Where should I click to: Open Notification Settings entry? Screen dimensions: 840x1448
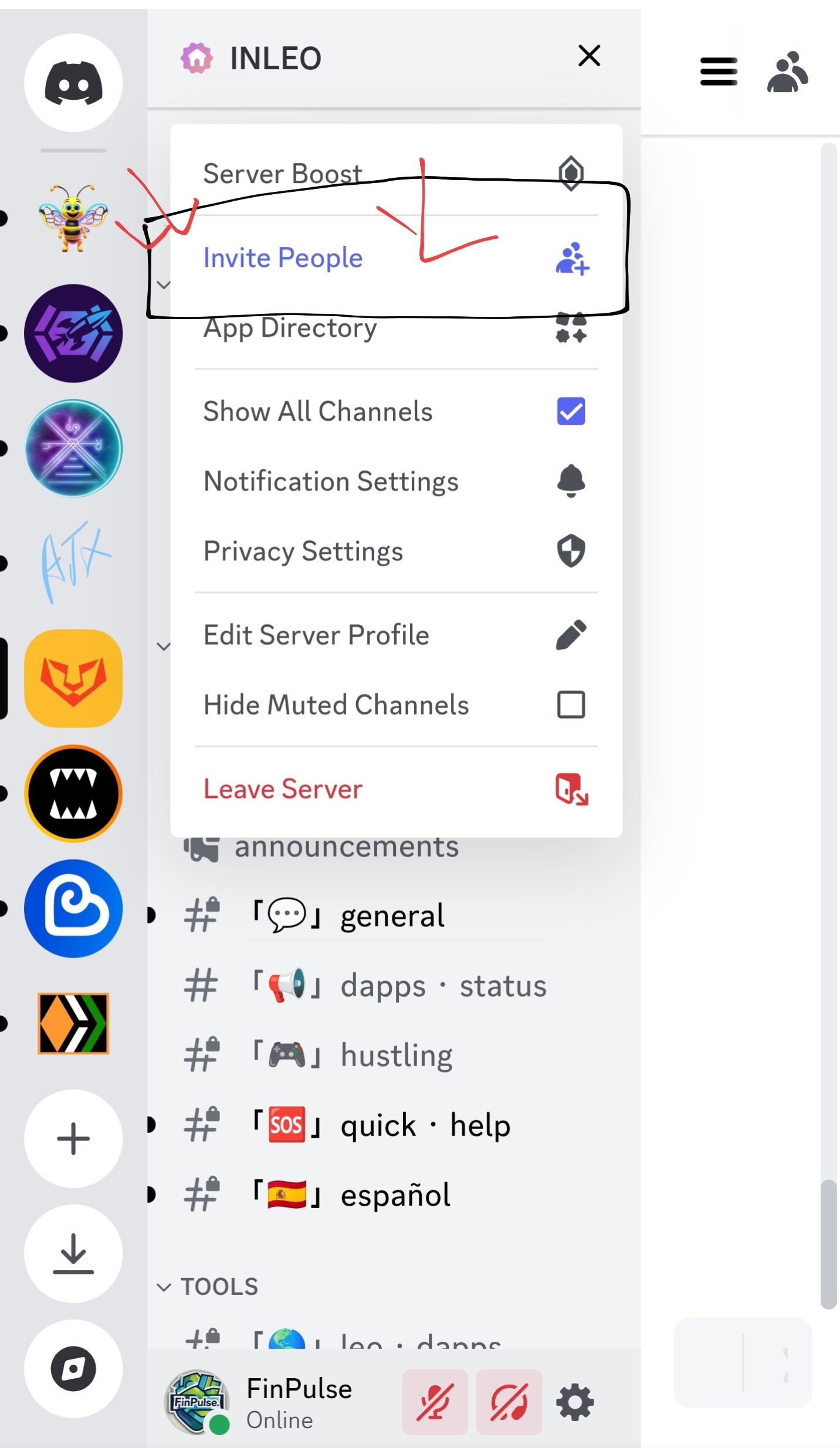pyautogui.click(x=396, y=481)
